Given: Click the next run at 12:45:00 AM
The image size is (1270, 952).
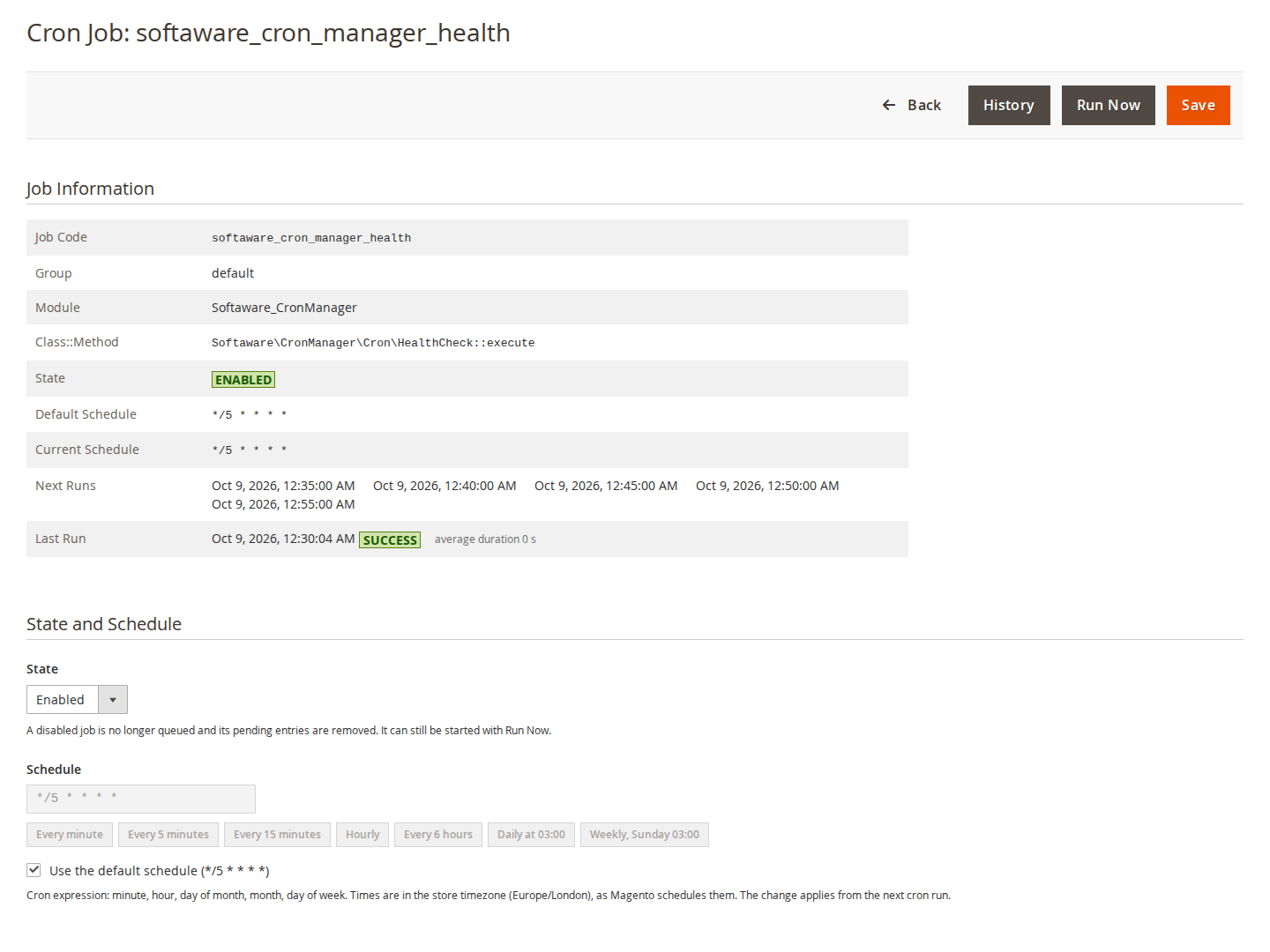Looking at the screenshot, I should point(606,486).
